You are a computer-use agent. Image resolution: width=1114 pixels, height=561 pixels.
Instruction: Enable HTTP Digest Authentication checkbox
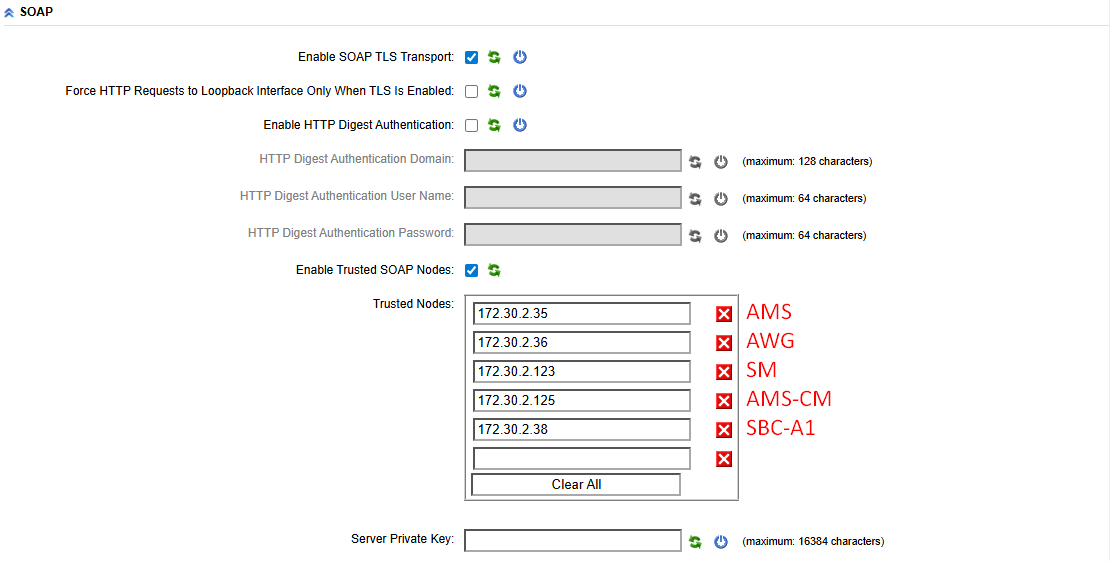pos(471,126)
